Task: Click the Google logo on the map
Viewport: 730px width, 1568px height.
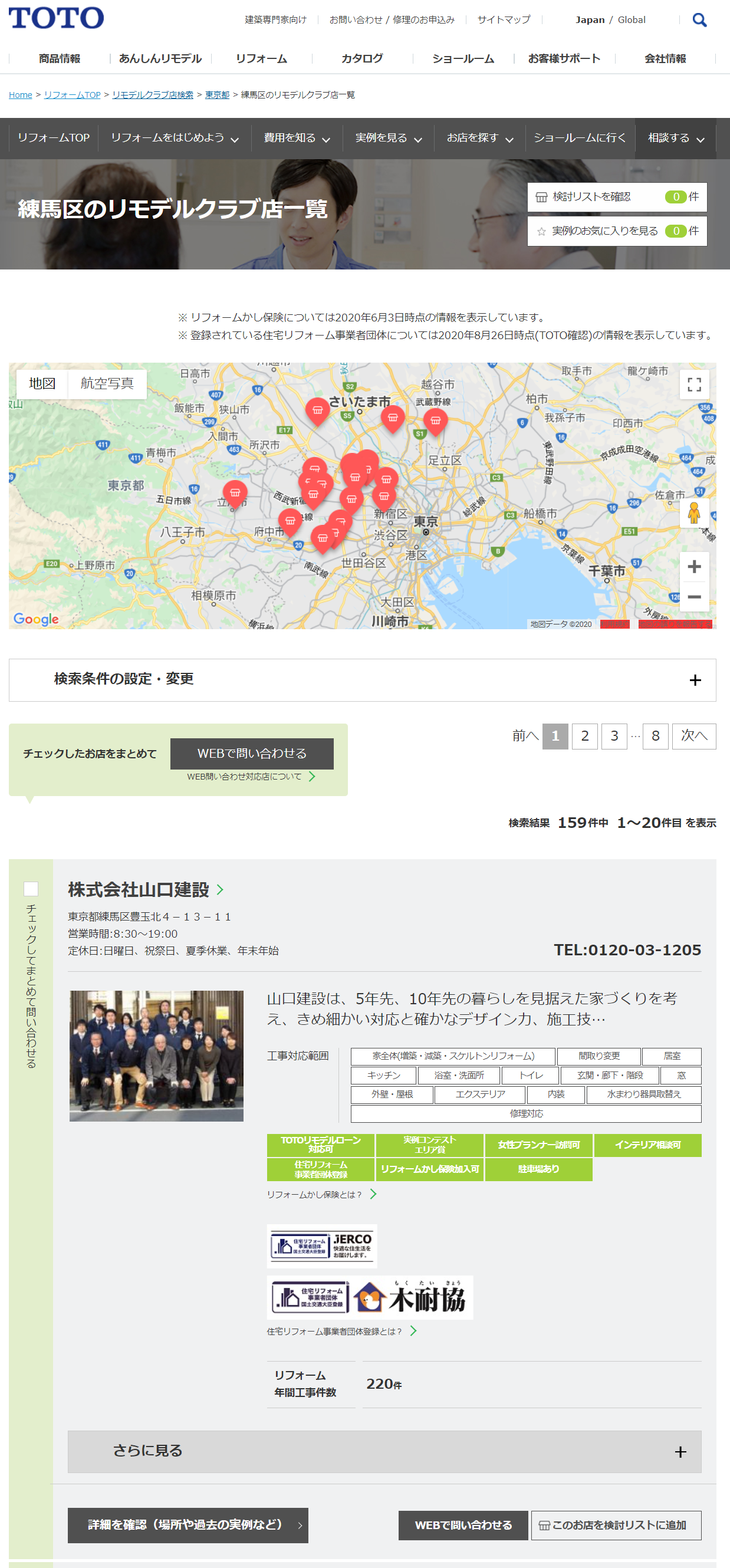Action: tap(36, 619)
